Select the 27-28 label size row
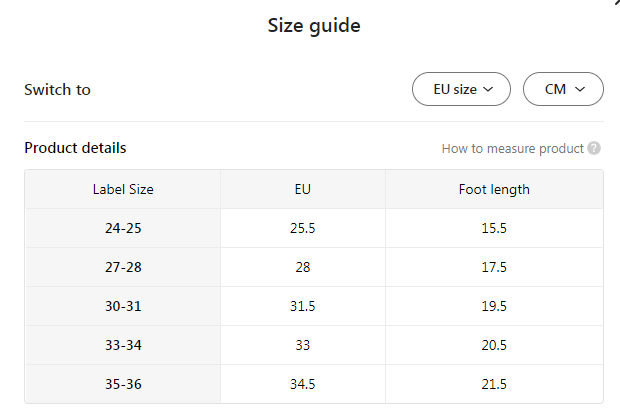620x408 pixels. point(123,267)
